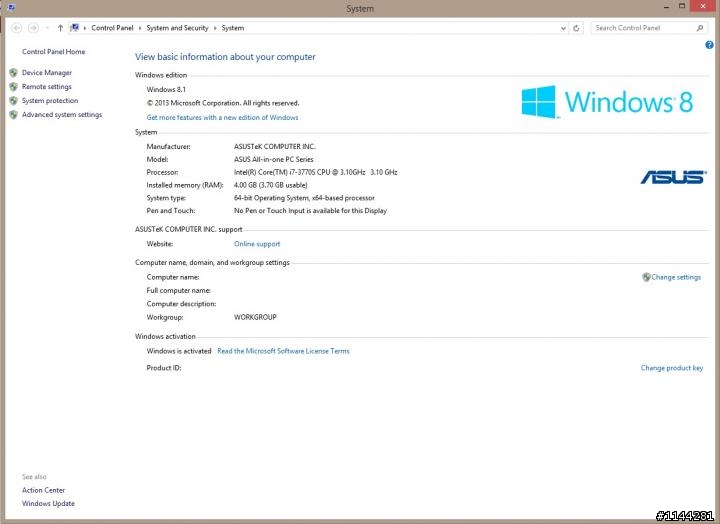Image resolution: width=720 pixels, height=524 pixels.
Task: Click the Forward navigation arrow
Action: click(x=33, y=28)
